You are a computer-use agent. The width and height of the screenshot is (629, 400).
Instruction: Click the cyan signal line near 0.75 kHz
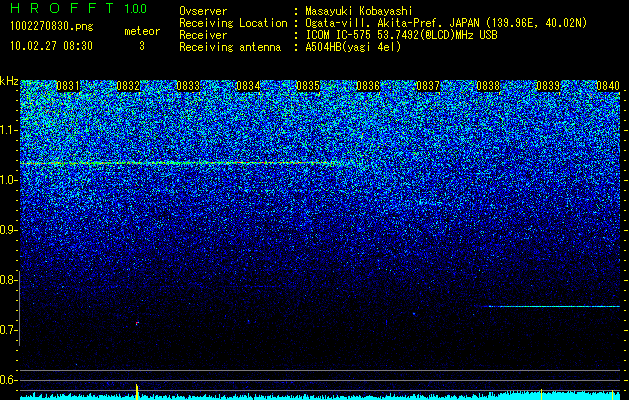click(x=552, y=307)
